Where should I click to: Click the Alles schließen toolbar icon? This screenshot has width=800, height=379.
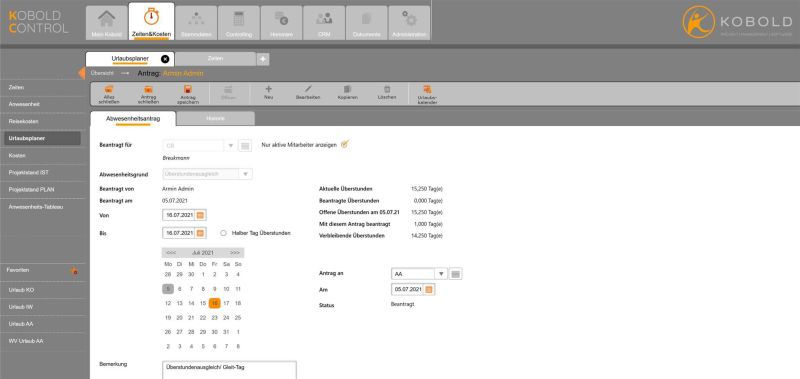pos(109,89)
